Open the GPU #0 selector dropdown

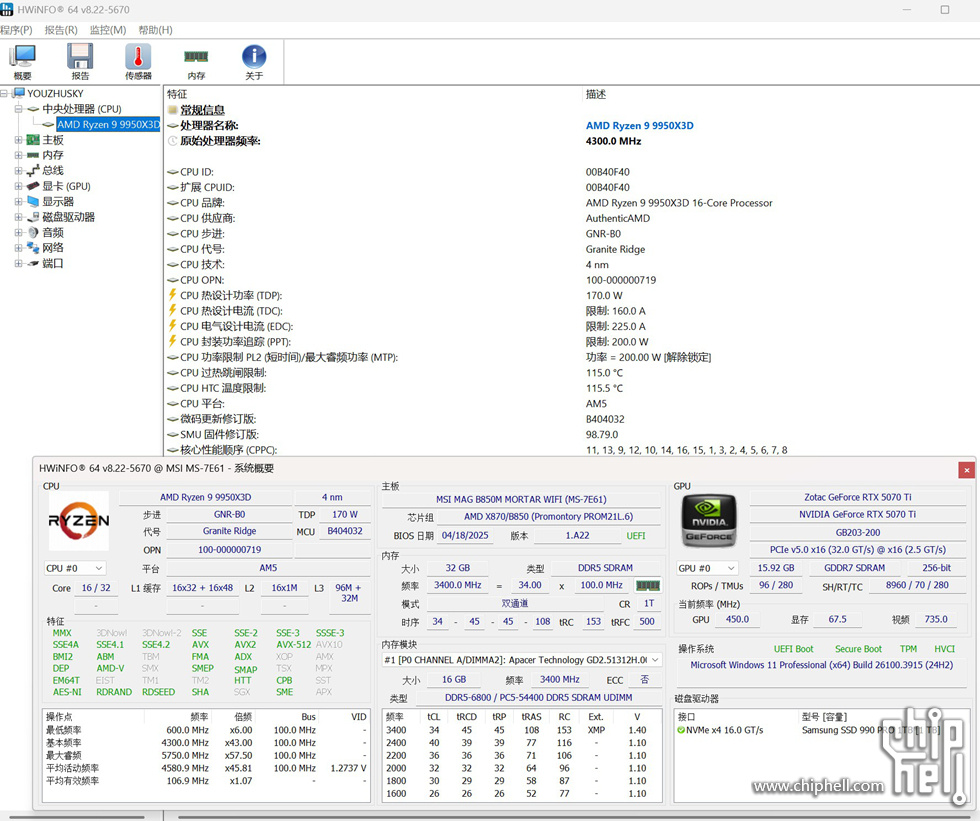click(708, 568)
